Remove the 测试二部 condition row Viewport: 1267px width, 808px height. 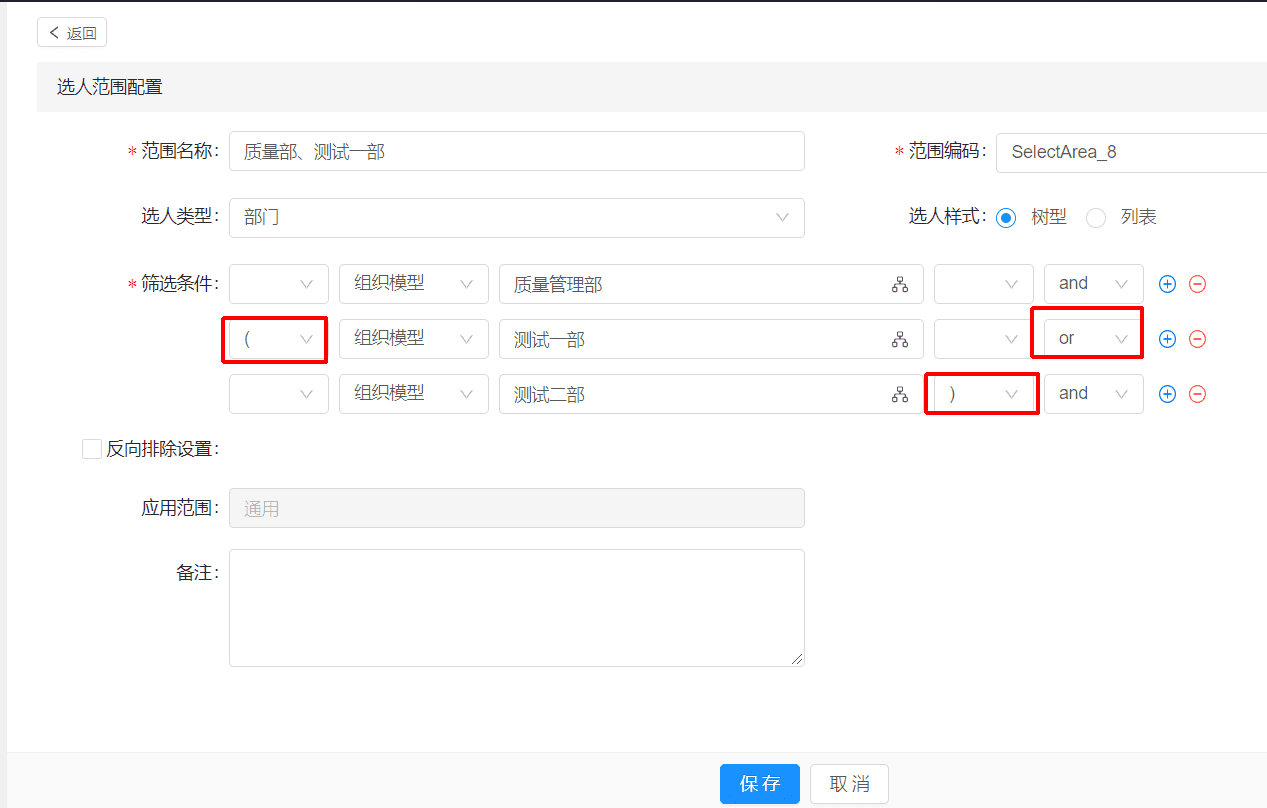(1197, 394)
